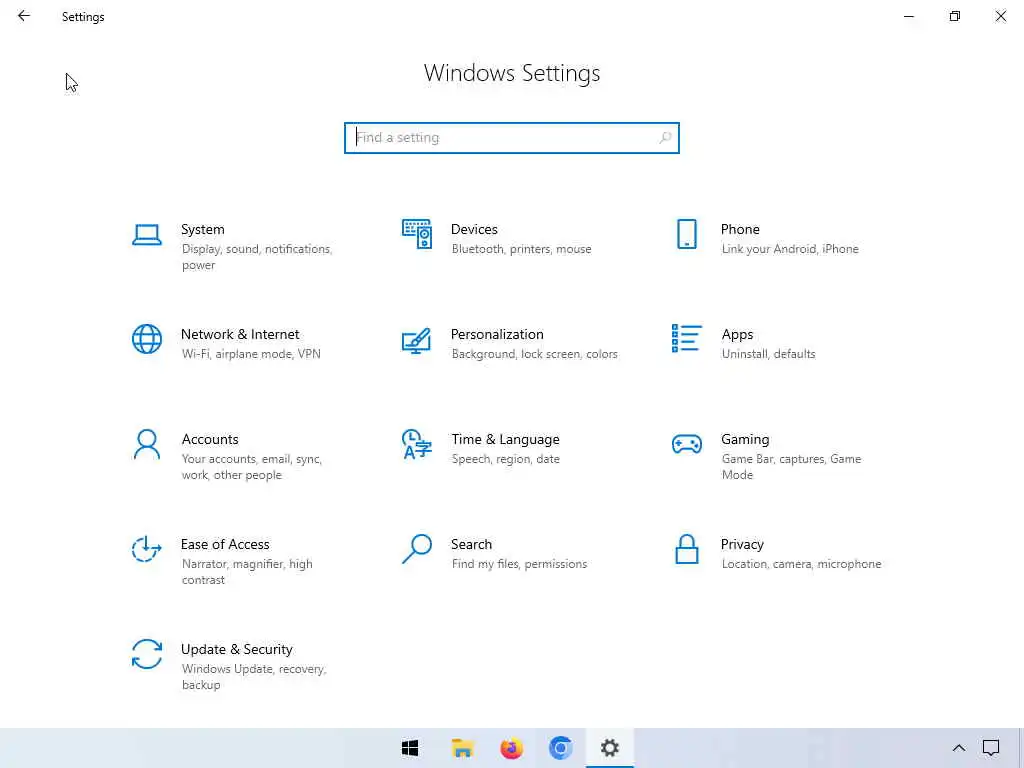The height and width of the screenshot is (768, 1024).
Task: Select the Apps heading
Action: pyautogui.click(x=737, y=334)
